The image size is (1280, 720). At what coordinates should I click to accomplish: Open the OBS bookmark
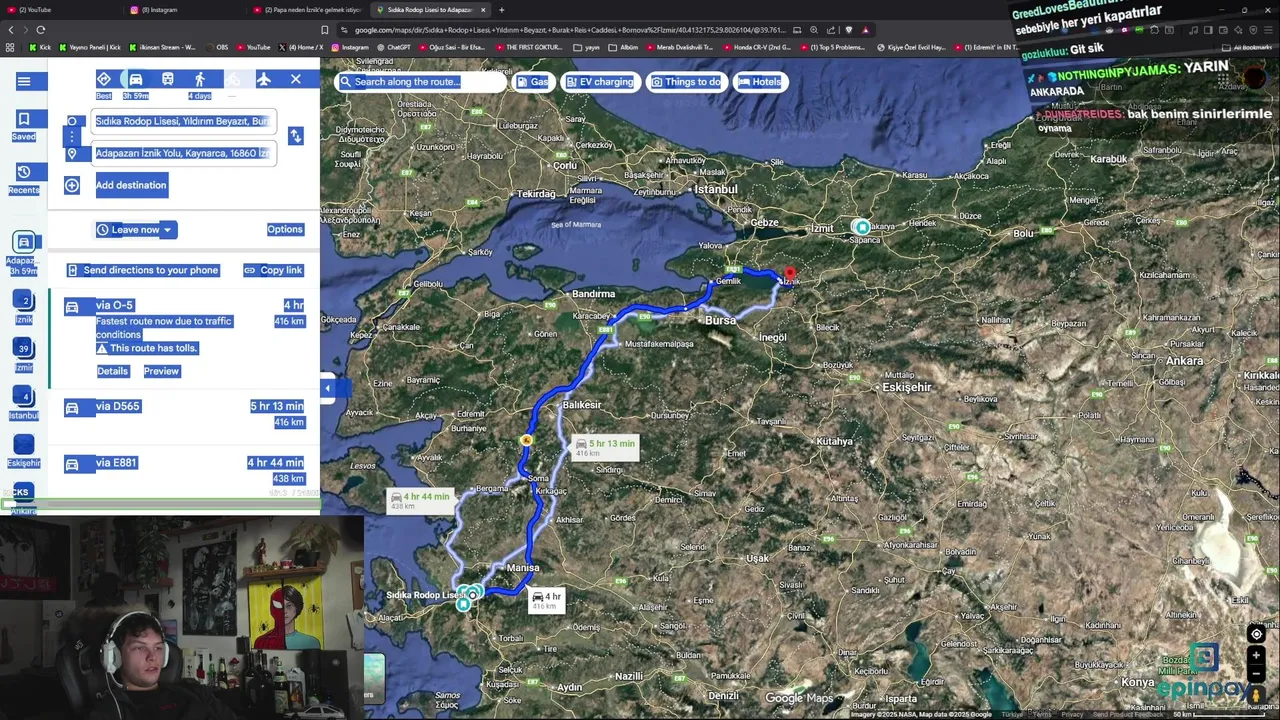click(217, 47)
